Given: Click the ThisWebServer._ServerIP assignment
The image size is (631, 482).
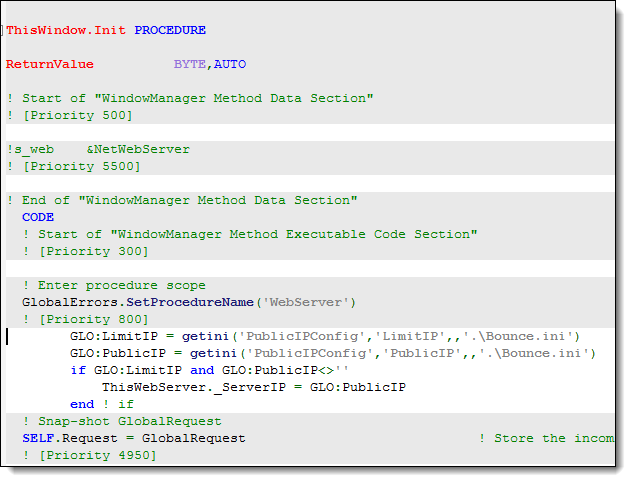Looking at the screenshot, I should 254,387.
